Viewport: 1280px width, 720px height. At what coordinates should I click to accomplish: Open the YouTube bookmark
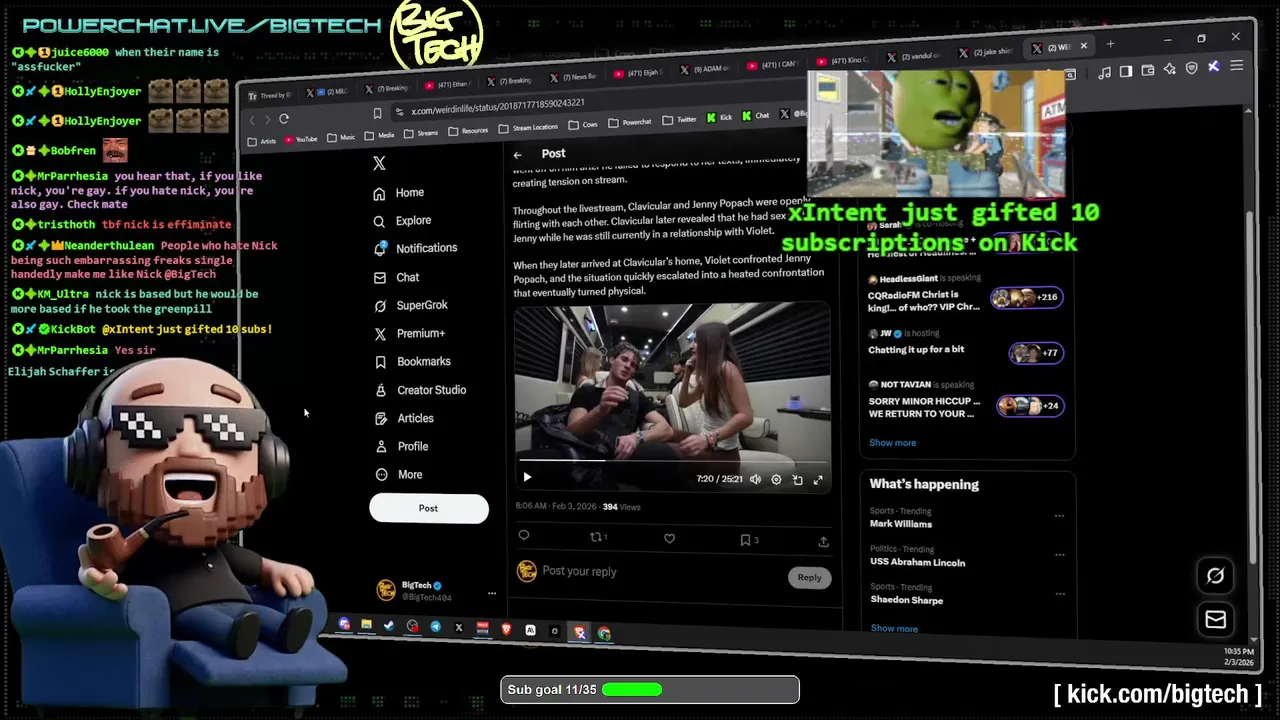tap(301, 140)
